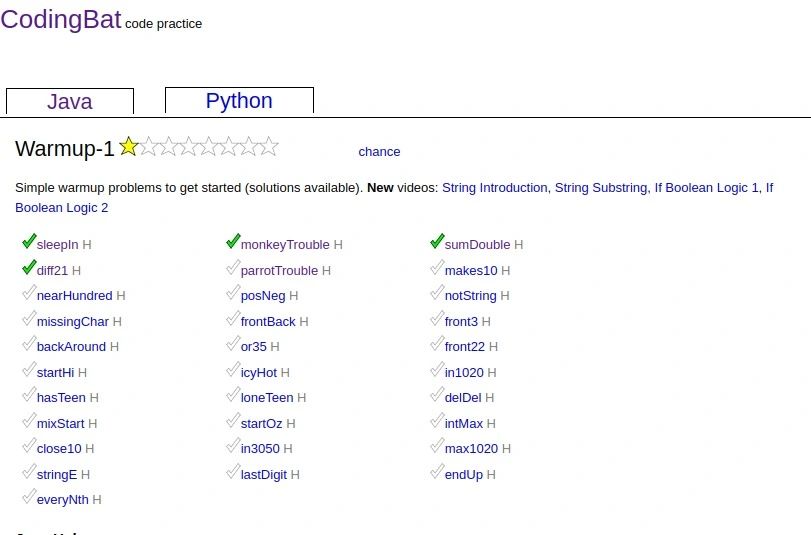Switch to the Python tab
Screen dimensions: 811x535
[239, 101]
